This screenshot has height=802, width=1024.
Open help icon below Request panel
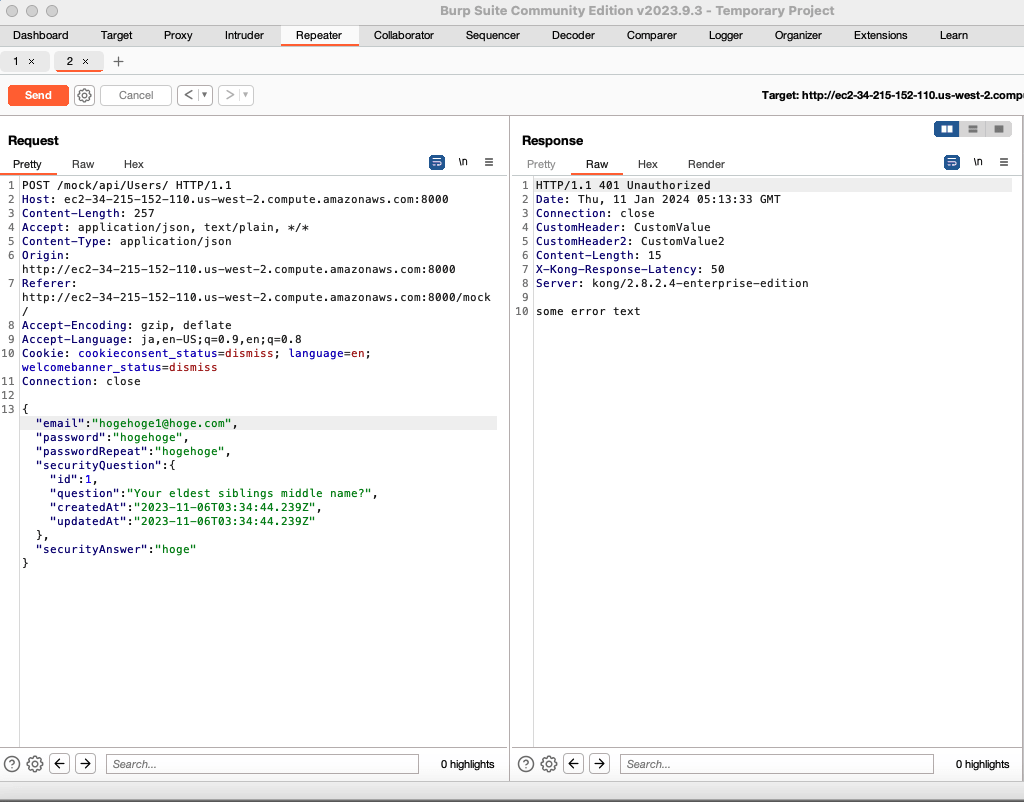point(12,764)
